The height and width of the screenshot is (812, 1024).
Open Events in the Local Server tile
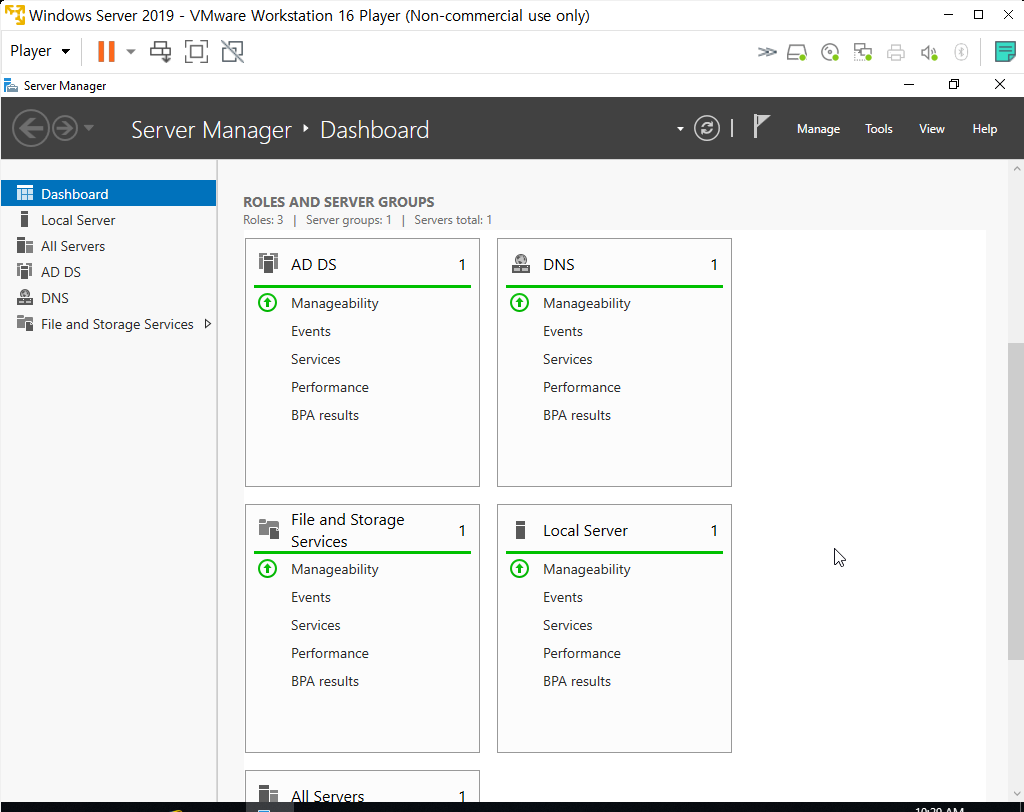(x=563, y=597)
